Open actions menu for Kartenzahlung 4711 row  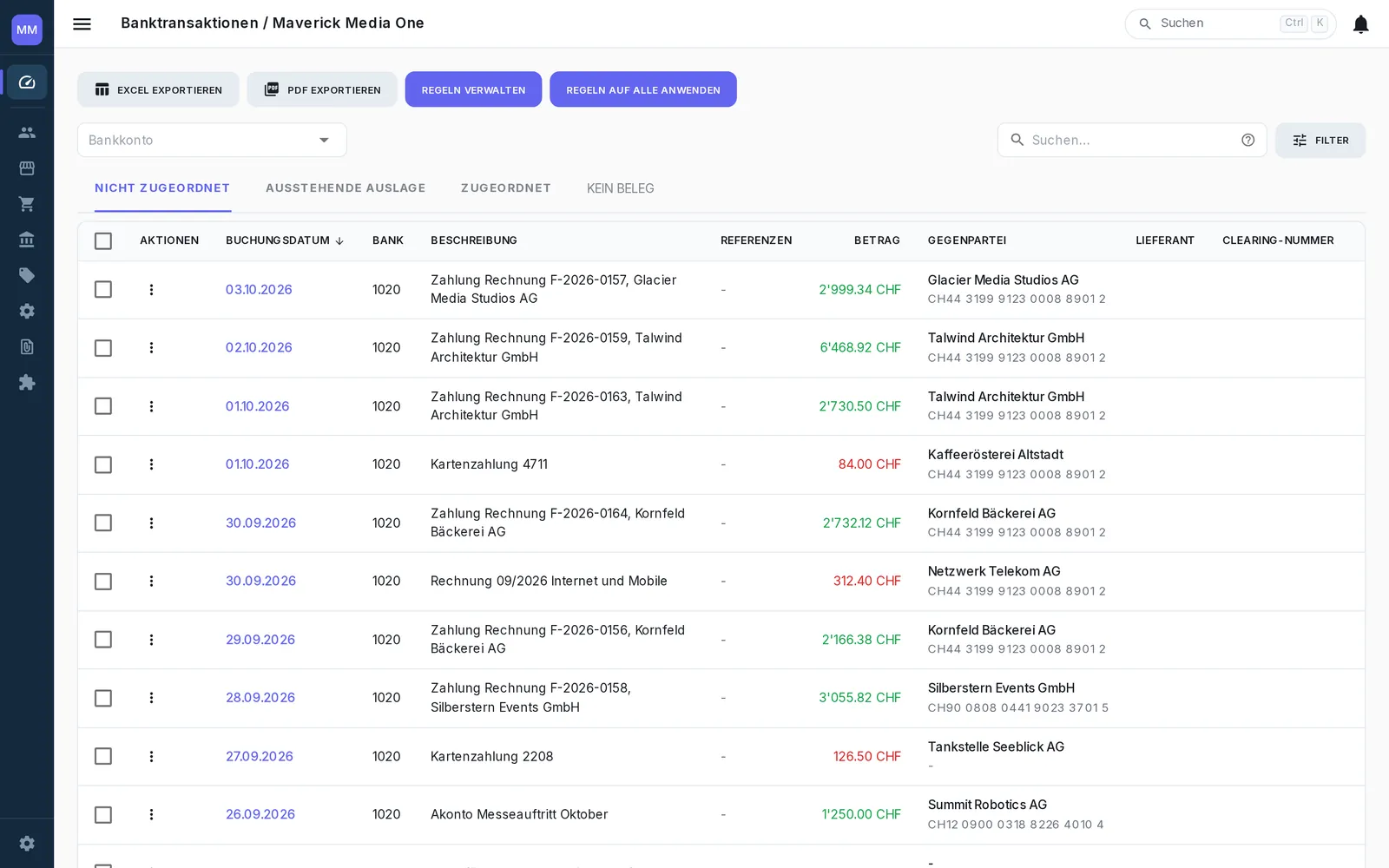point(151,464)
